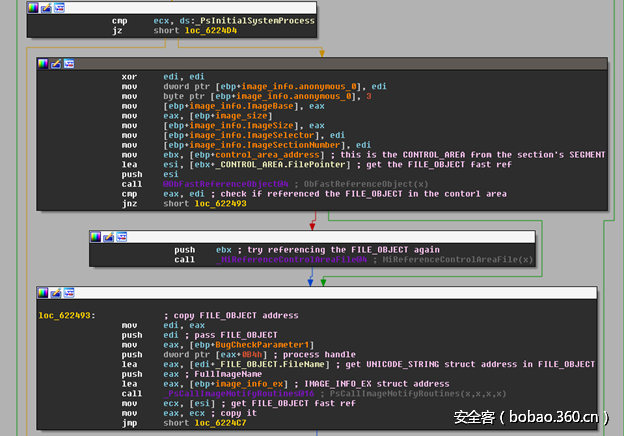Click the pencil edit icon on the xor edi block
Viewport: 624px width, 436px height.
pos(55,63)
